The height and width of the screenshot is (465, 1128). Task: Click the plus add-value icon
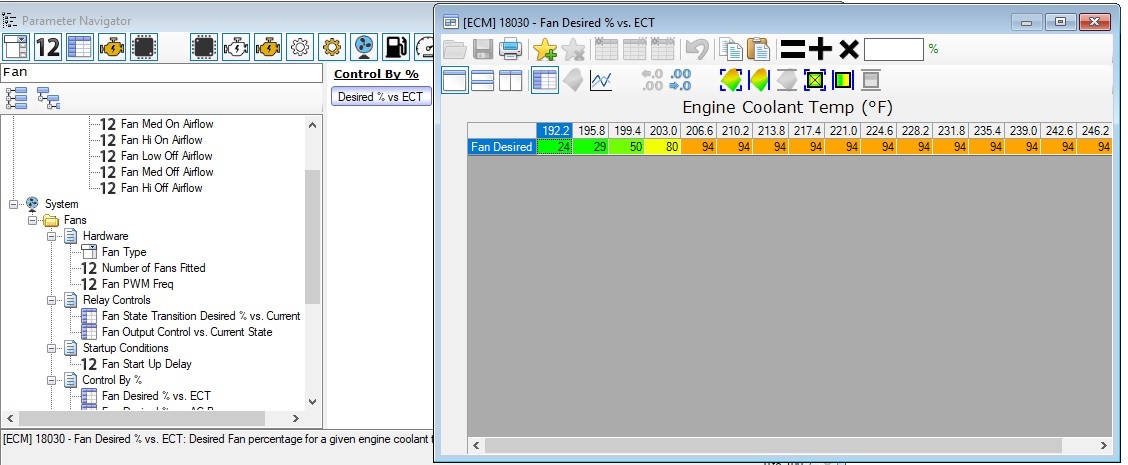[x=821, y=49]
